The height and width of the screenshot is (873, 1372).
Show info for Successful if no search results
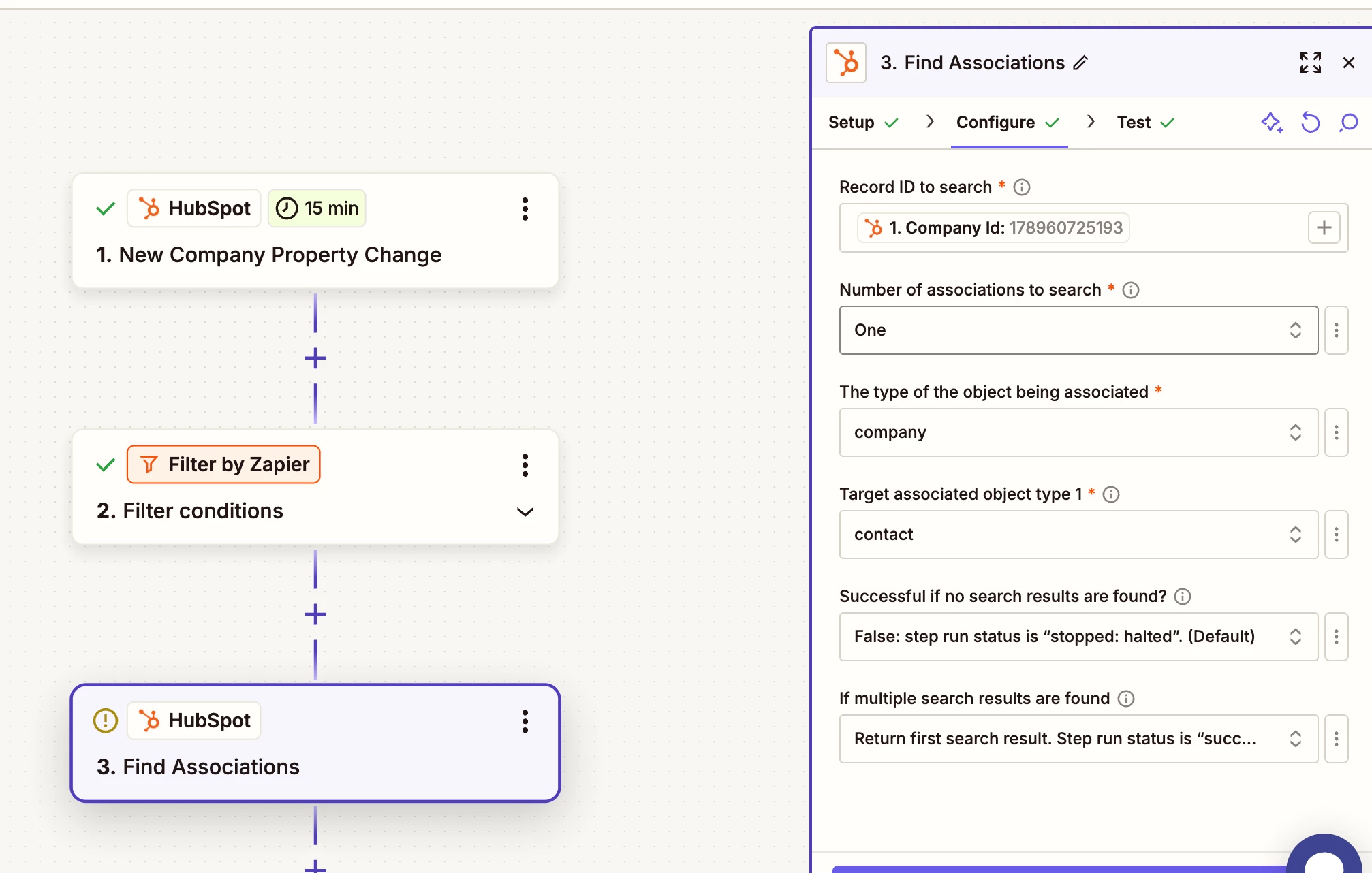click(x=1183, y=597)
